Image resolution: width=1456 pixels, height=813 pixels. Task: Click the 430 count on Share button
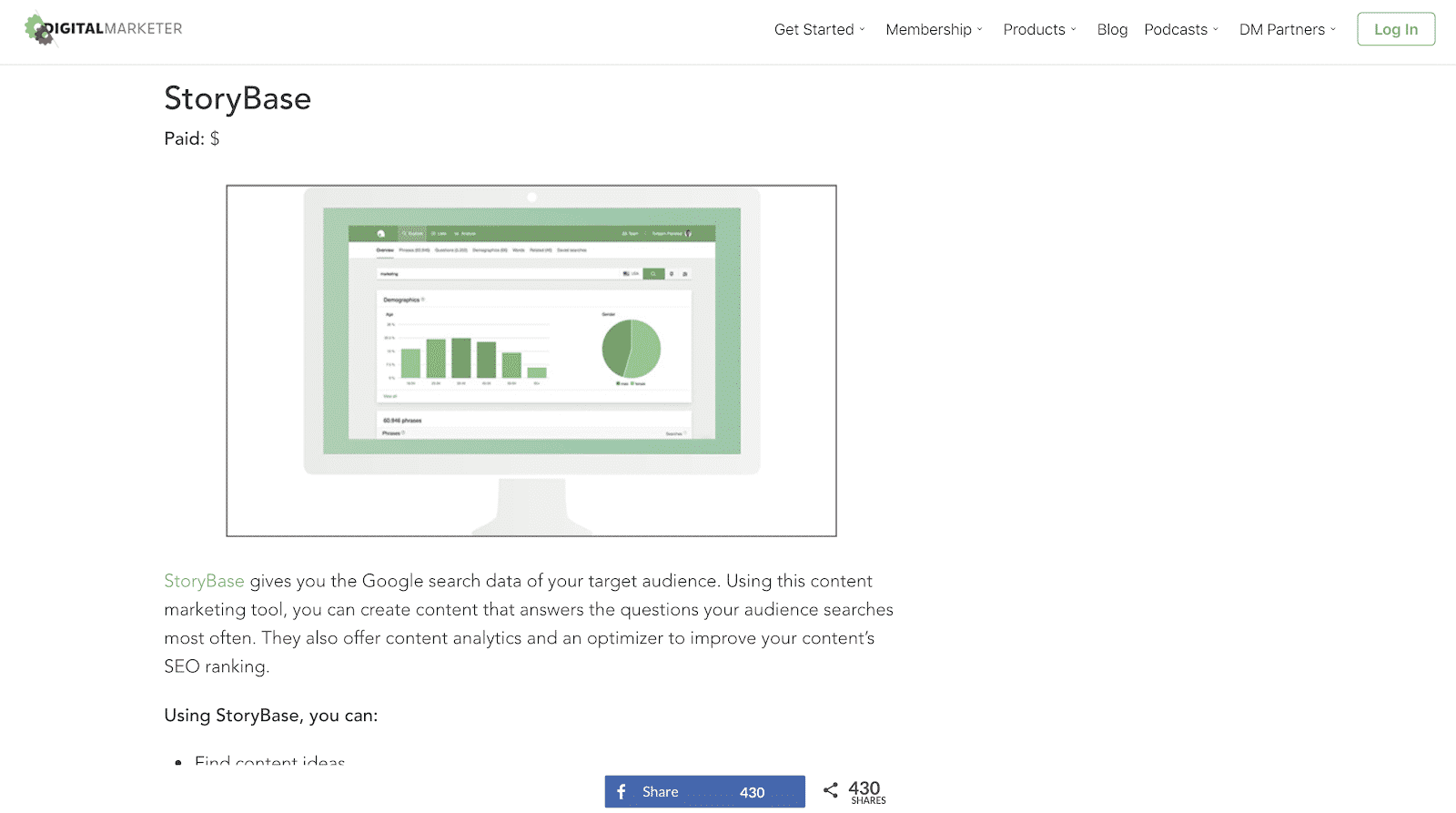(752, 792)
